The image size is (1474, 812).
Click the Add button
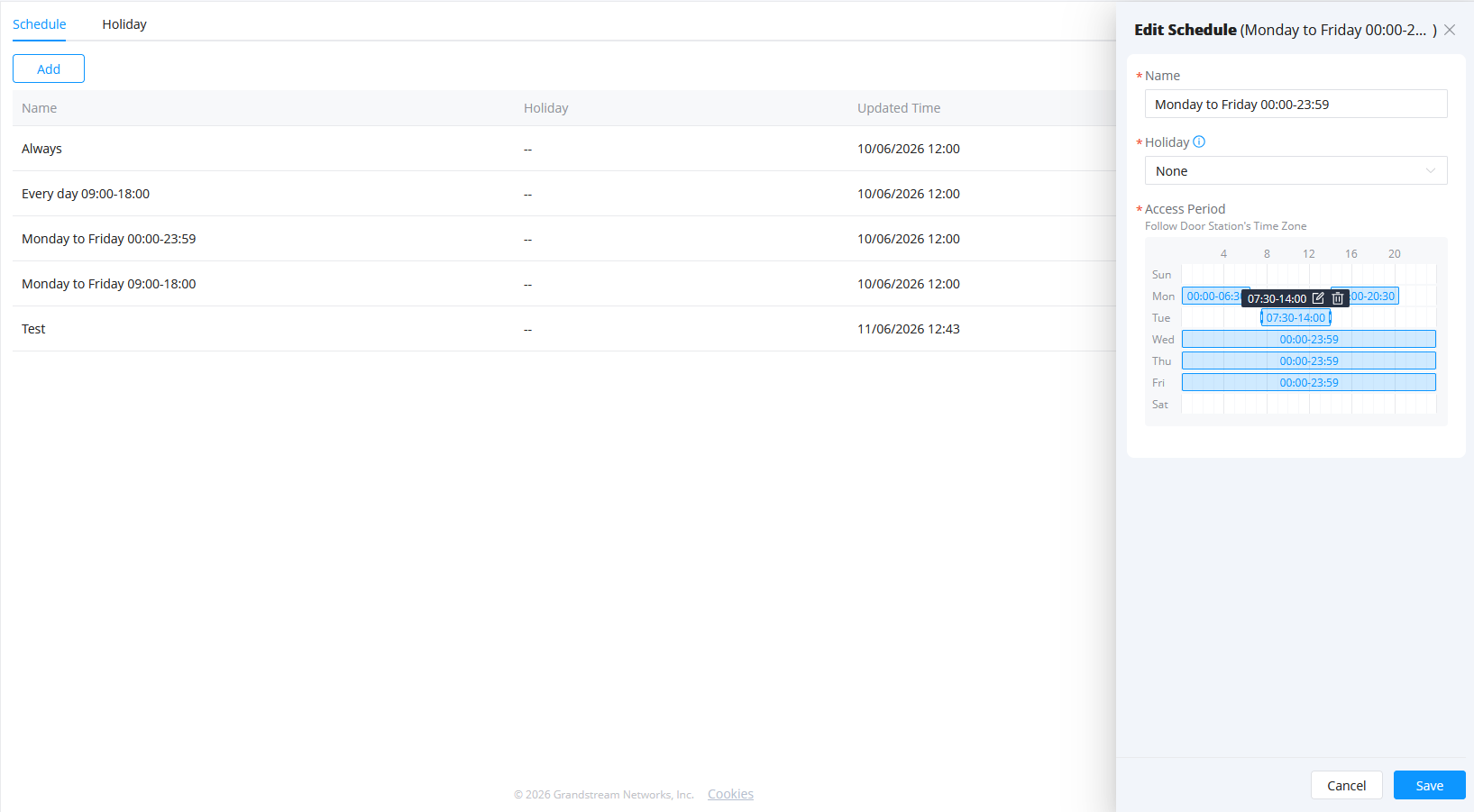(49, 68)
